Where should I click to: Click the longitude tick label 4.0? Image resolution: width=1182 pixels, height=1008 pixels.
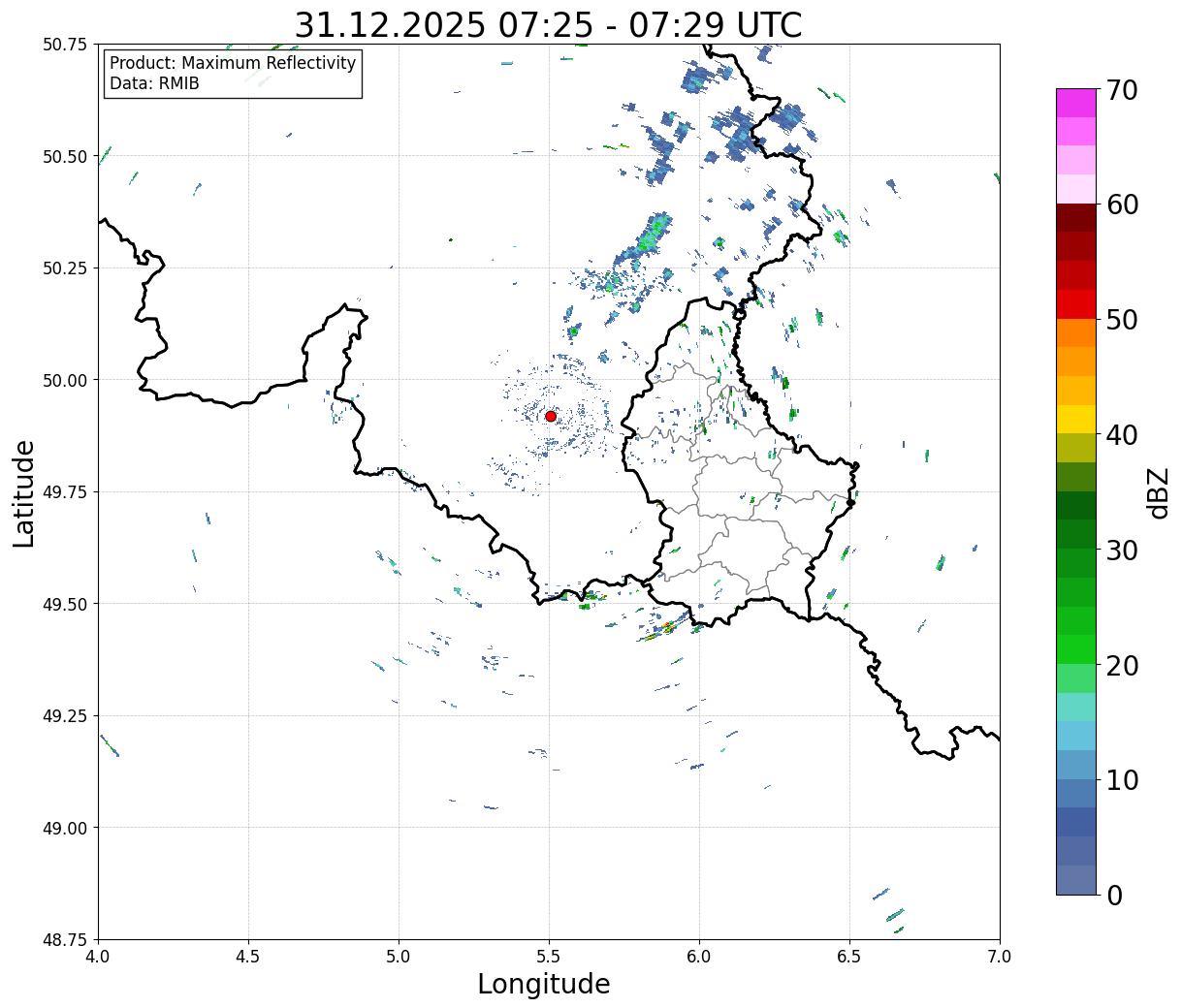(x=98, y=957)
